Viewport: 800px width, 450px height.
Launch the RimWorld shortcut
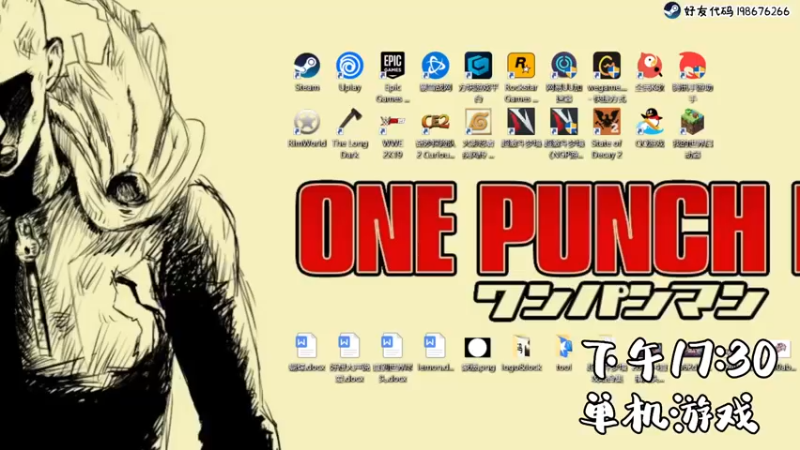click(307, 122)
